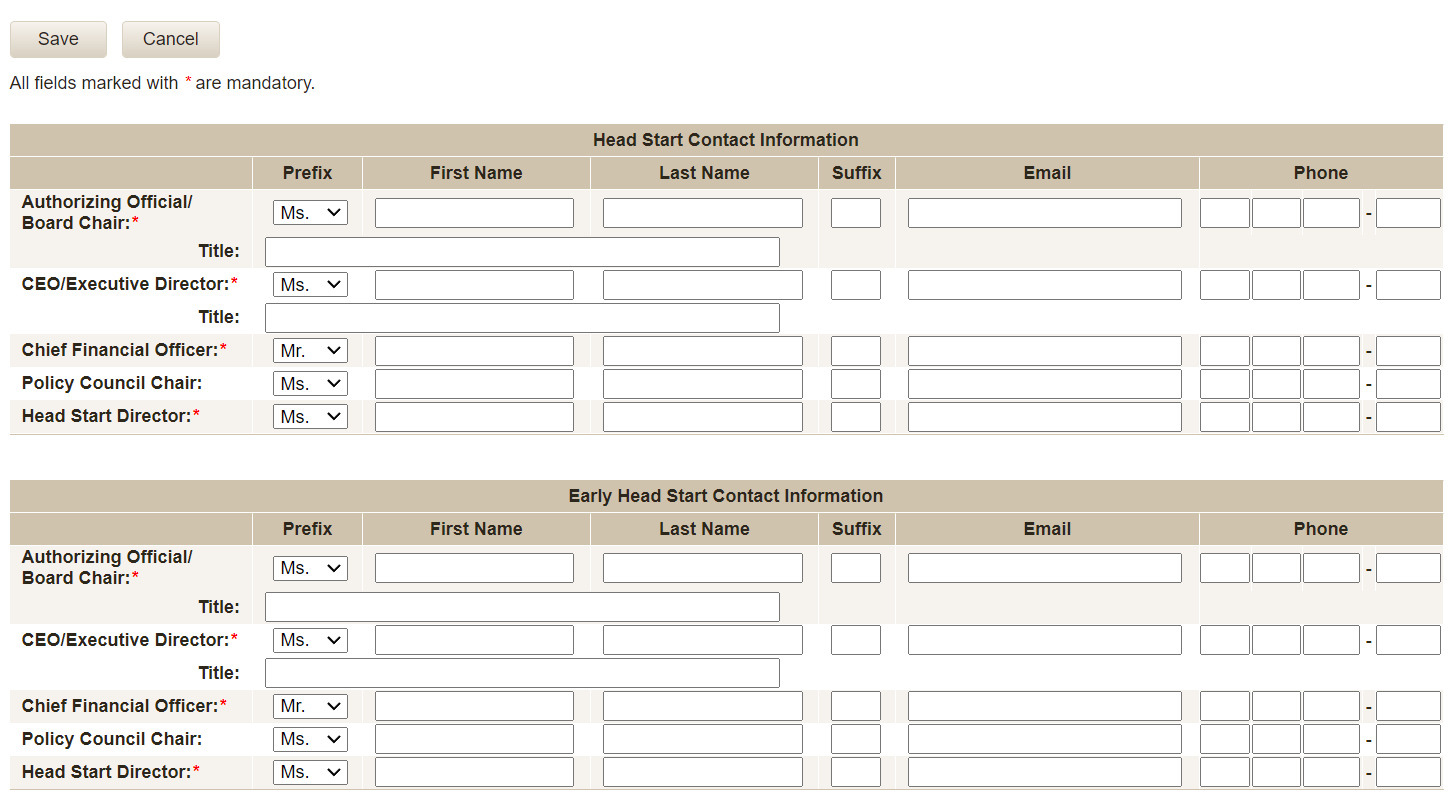
Task: Click First Name field for Head Start Authorizing Official
Action: 474,213
